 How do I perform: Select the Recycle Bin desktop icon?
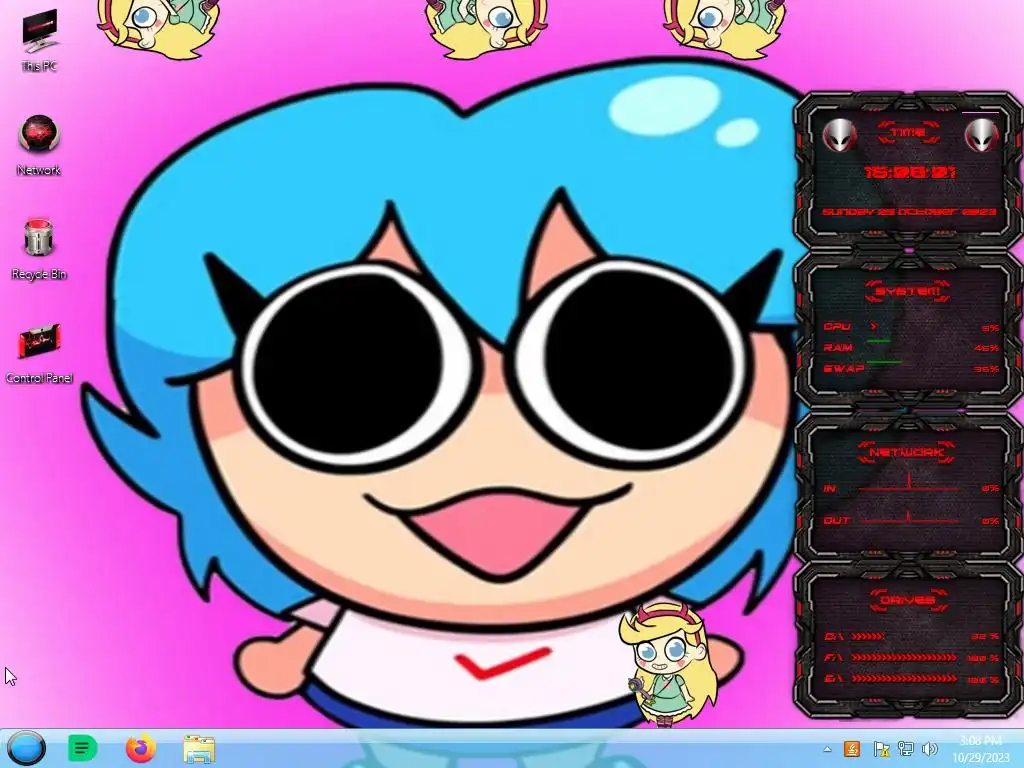[39, 249]
